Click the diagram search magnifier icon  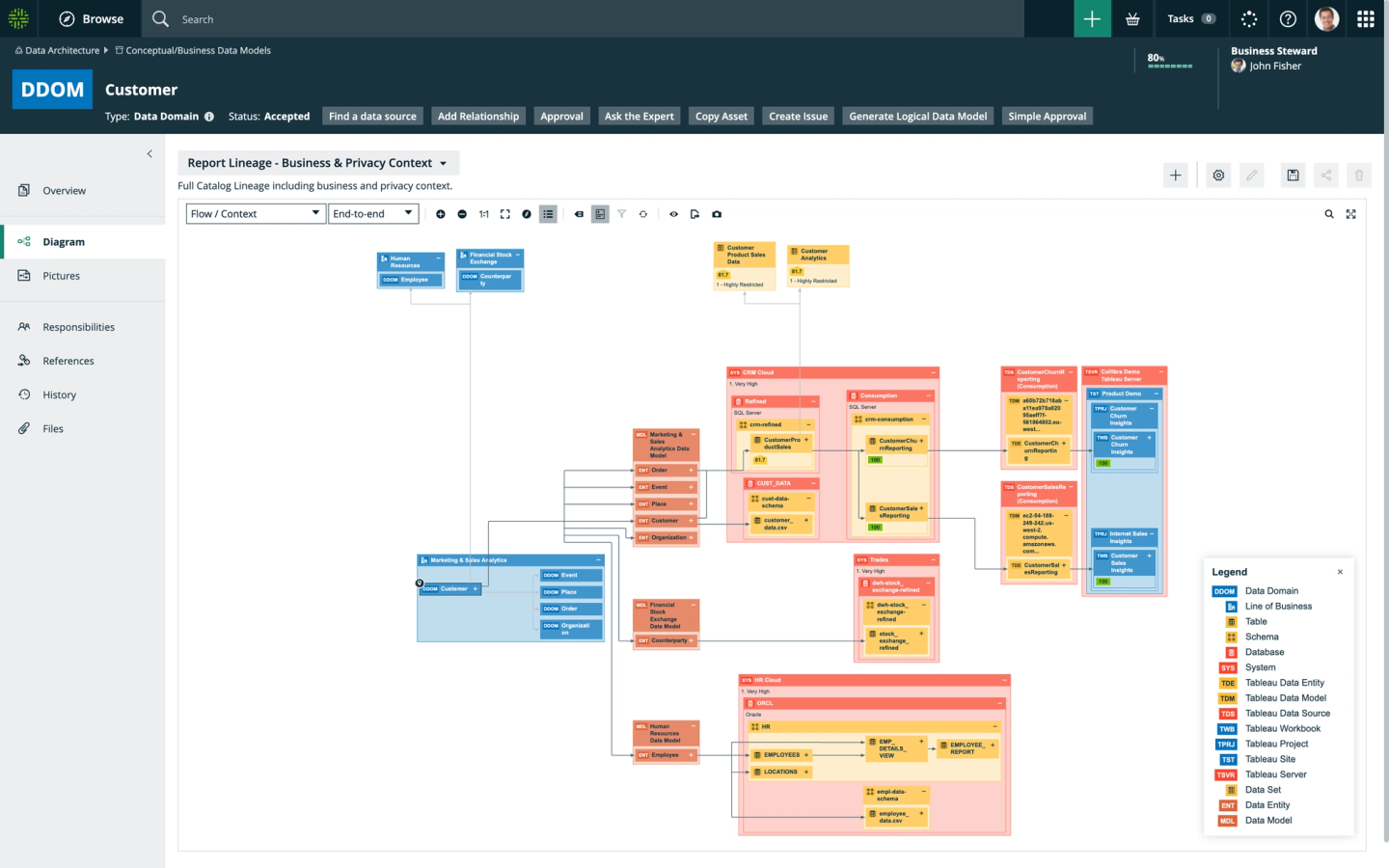click(x=1329, y=214)
